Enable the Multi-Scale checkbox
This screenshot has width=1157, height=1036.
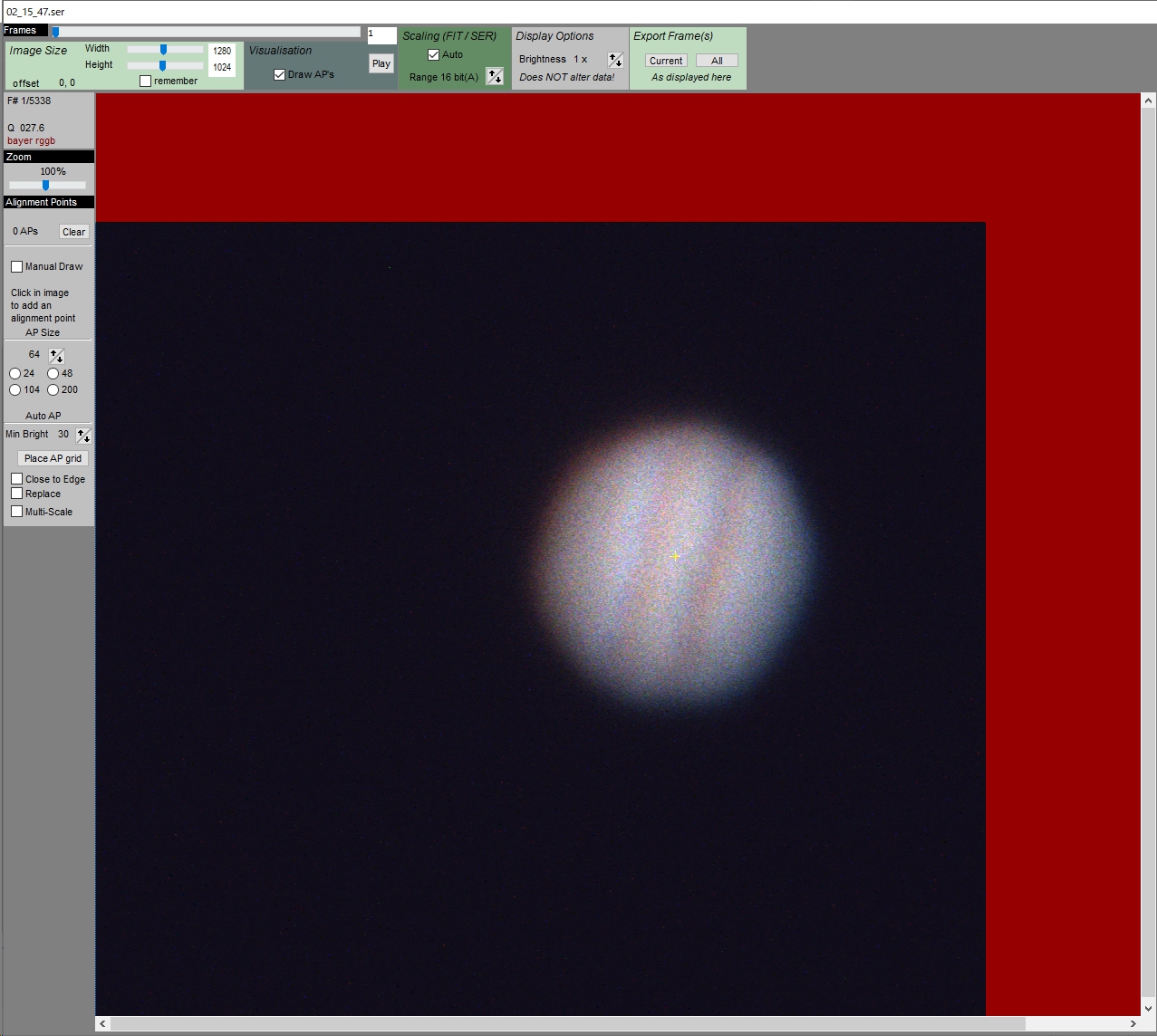[16, 511]
